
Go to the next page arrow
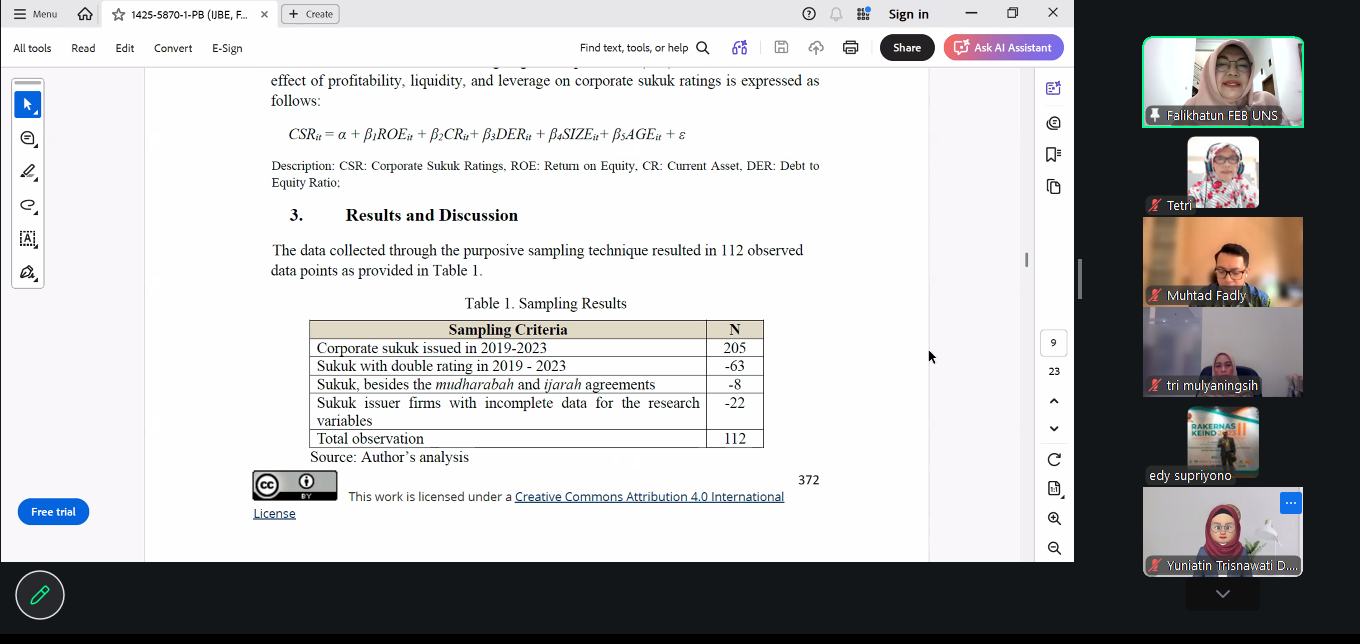point(1054,429)
